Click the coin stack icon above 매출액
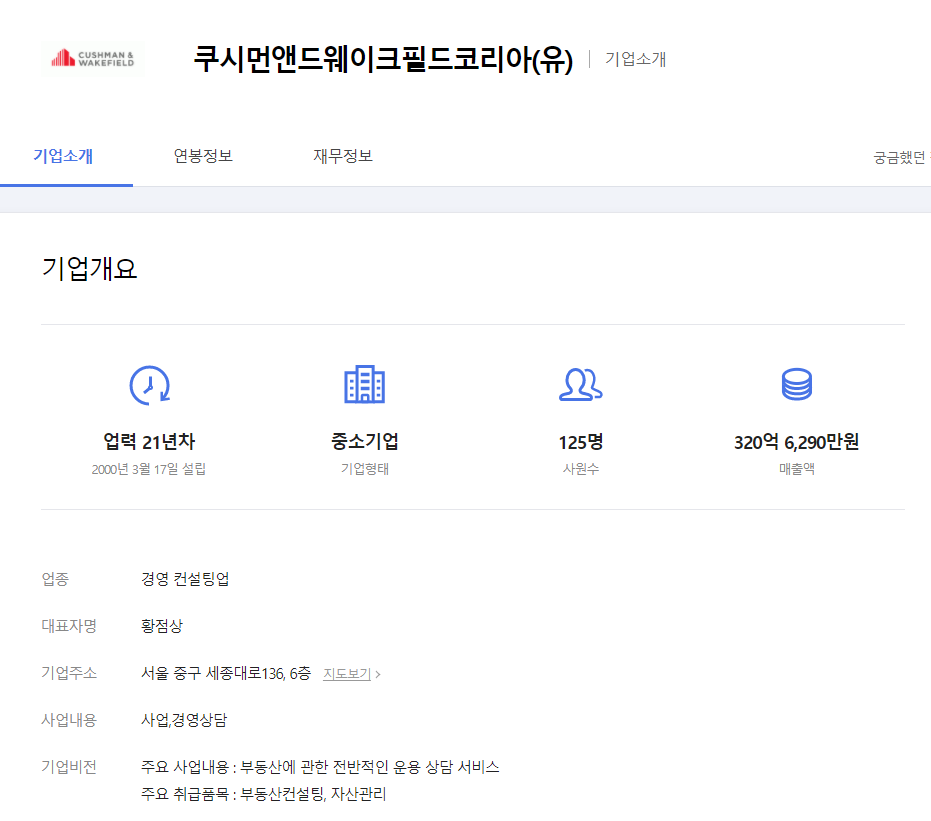 pos(796,384)
